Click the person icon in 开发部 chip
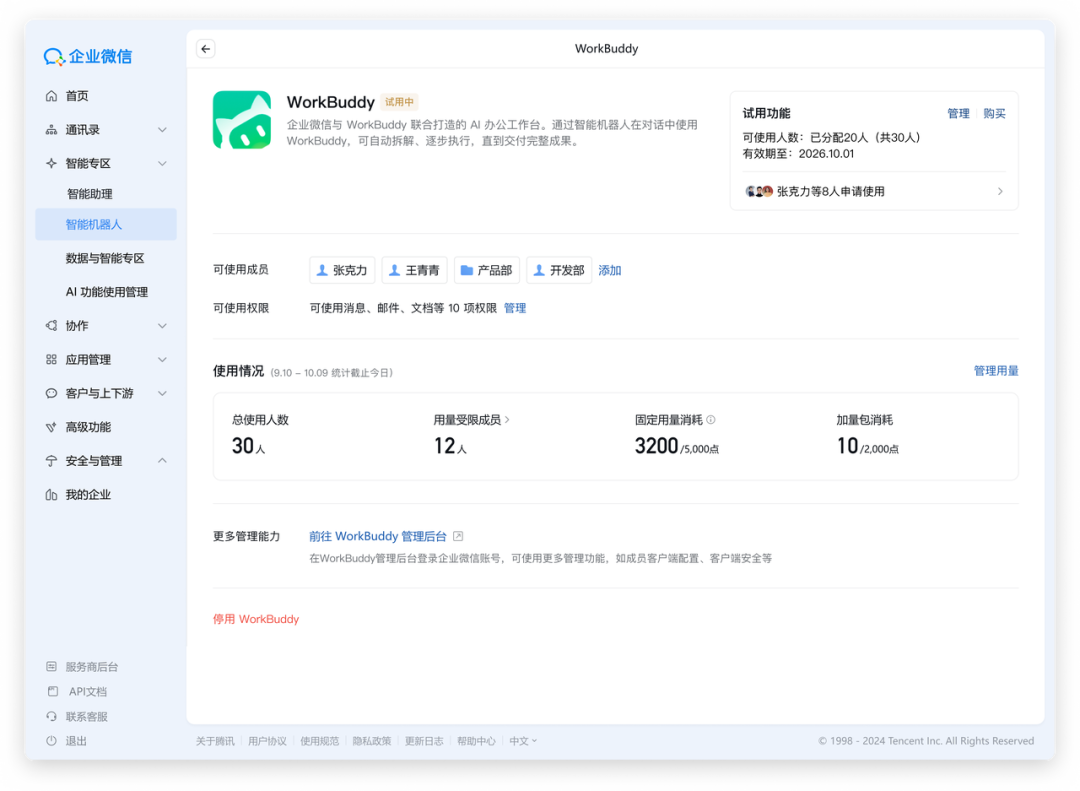The image size is (1080, 791). [x=539, y=270]
